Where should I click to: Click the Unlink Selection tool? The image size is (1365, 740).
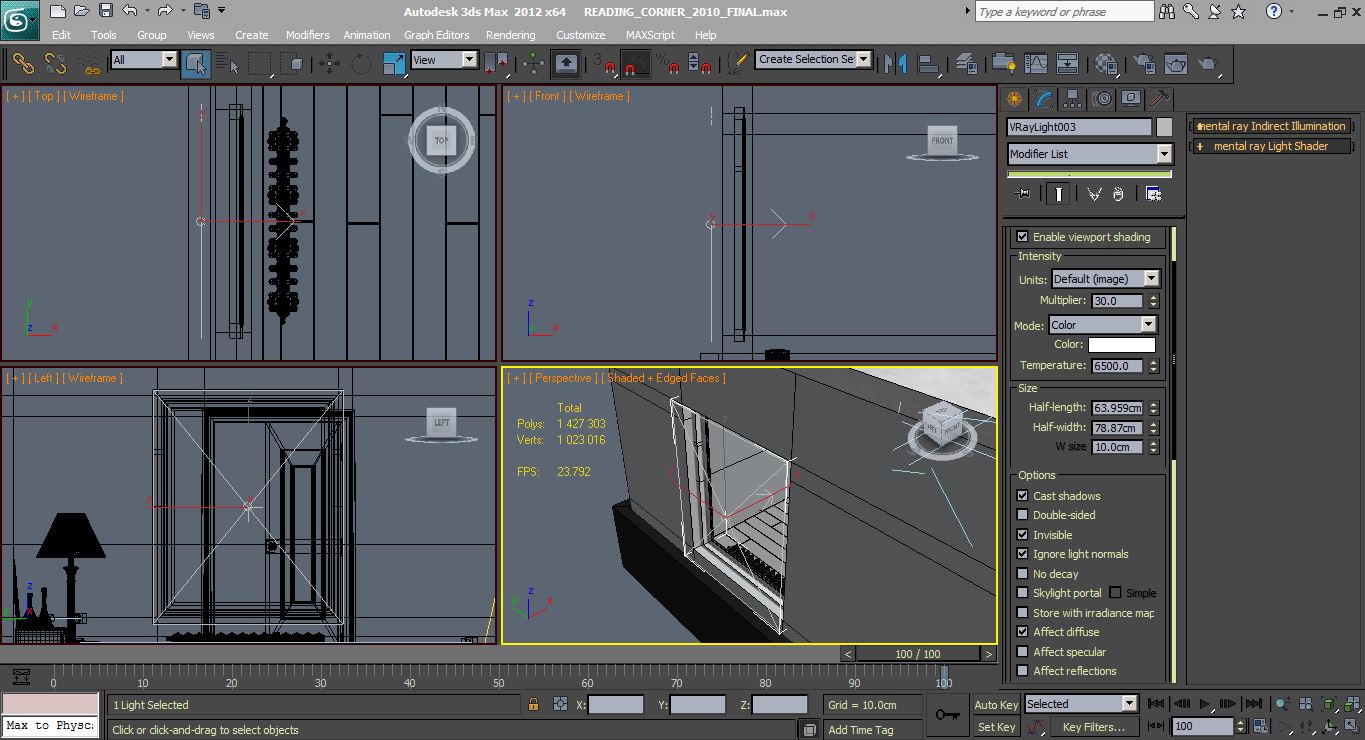click(x=56, y=64)
